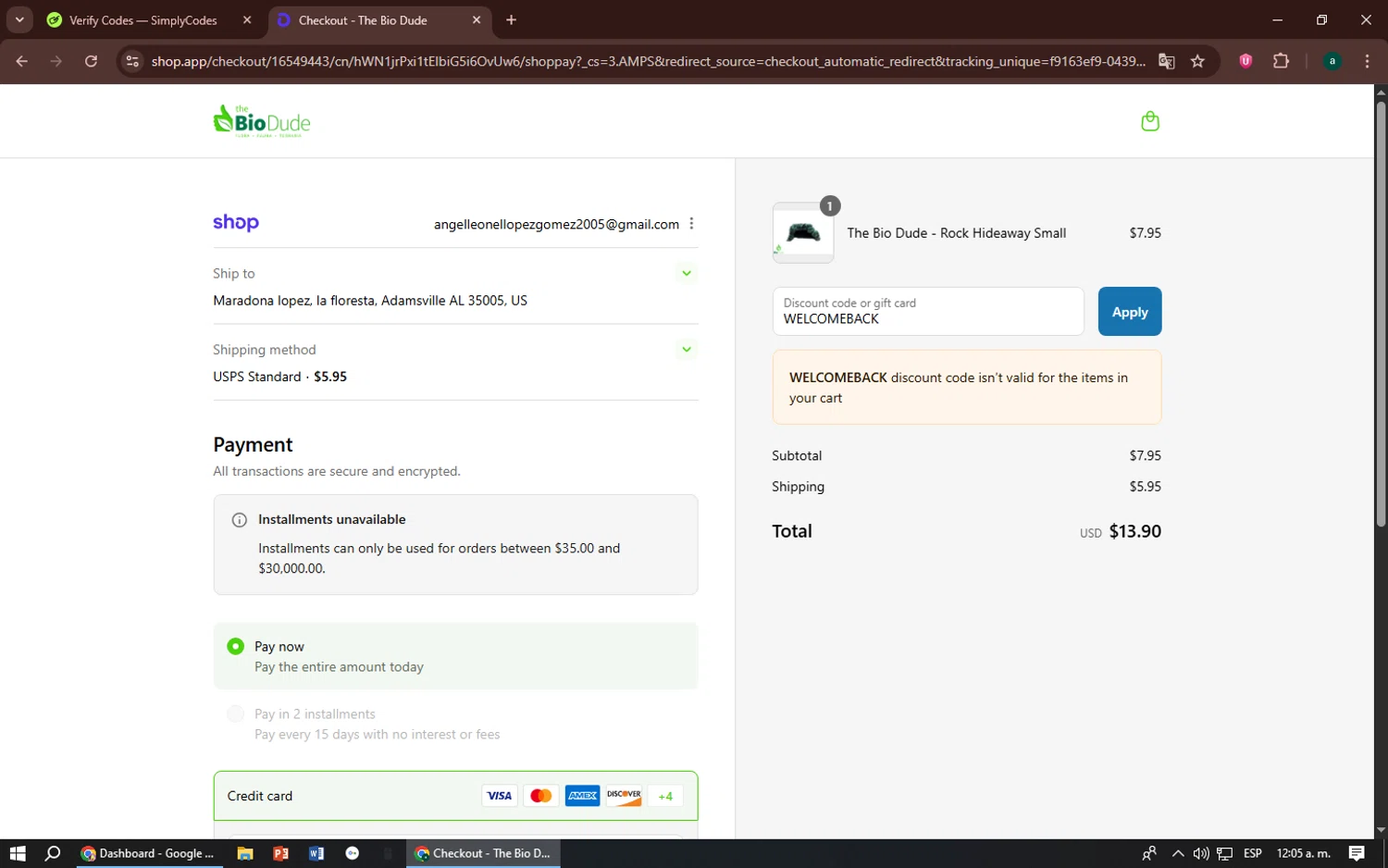Translate this page icon
This screenshot has width=1388, height=868.
click(x=1167, y=61)
